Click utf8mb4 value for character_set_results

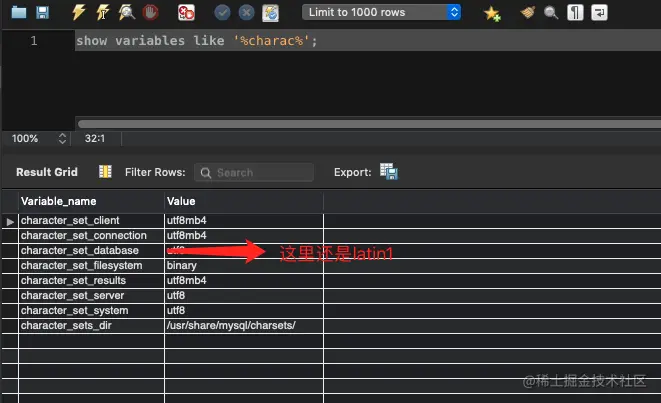pos(244,281)
